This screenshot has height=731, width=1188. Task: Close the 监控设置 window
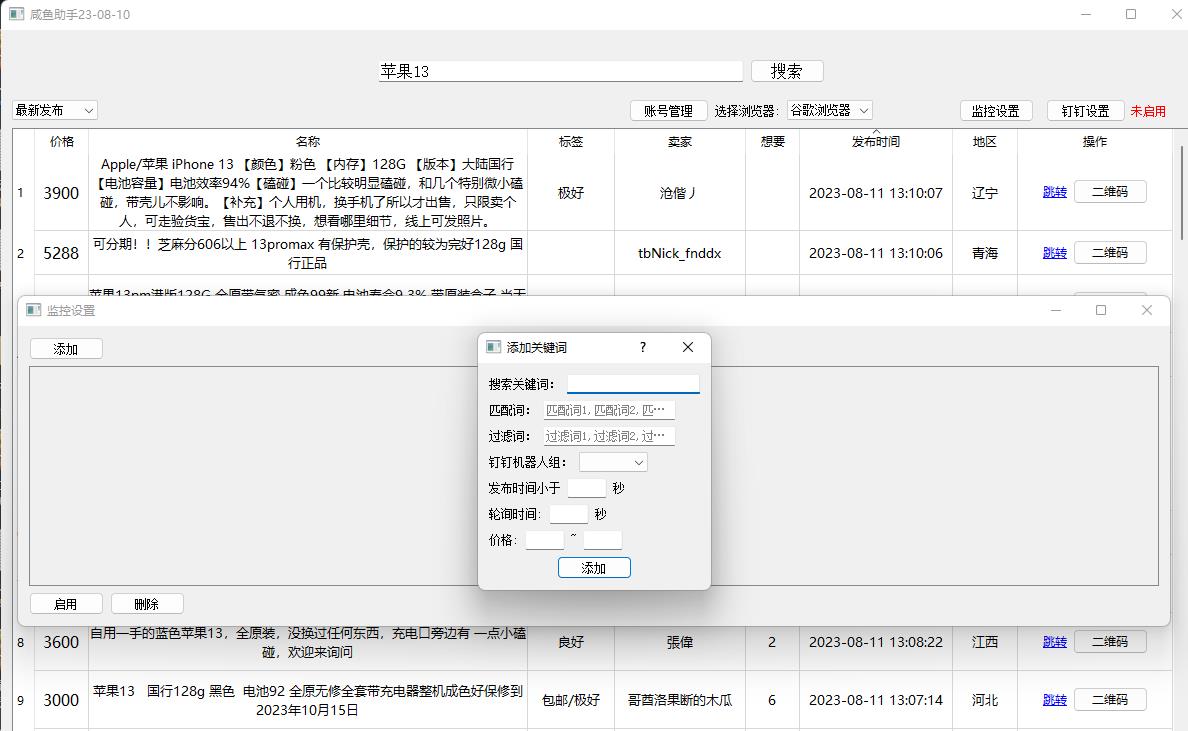click(x=1146, y=310)
